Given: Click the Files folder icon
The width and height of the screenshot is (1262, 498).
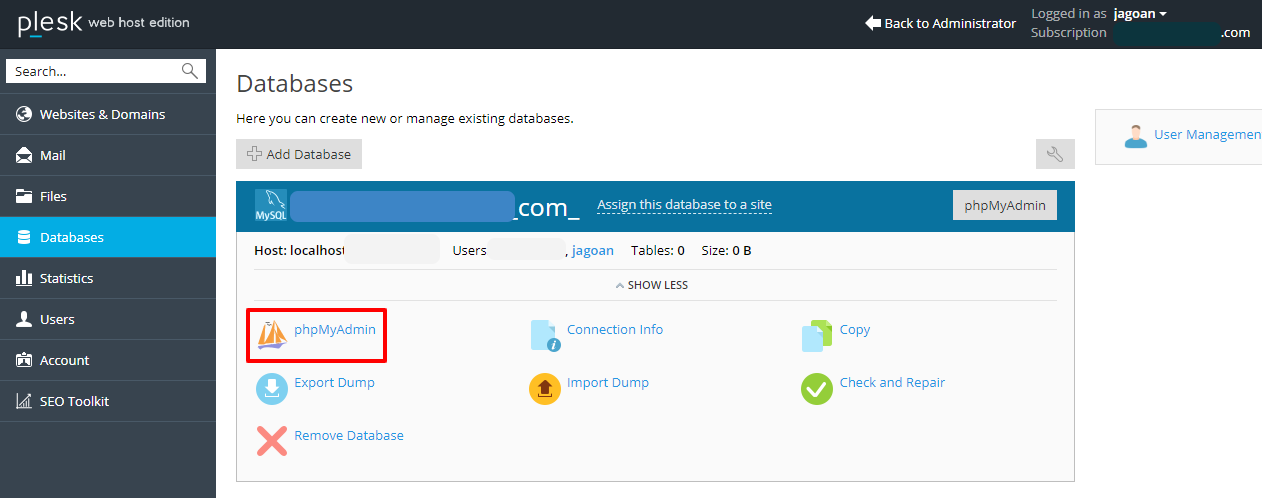Looking at the screenshot, I should pyautogui.click(x=24, y=196).
